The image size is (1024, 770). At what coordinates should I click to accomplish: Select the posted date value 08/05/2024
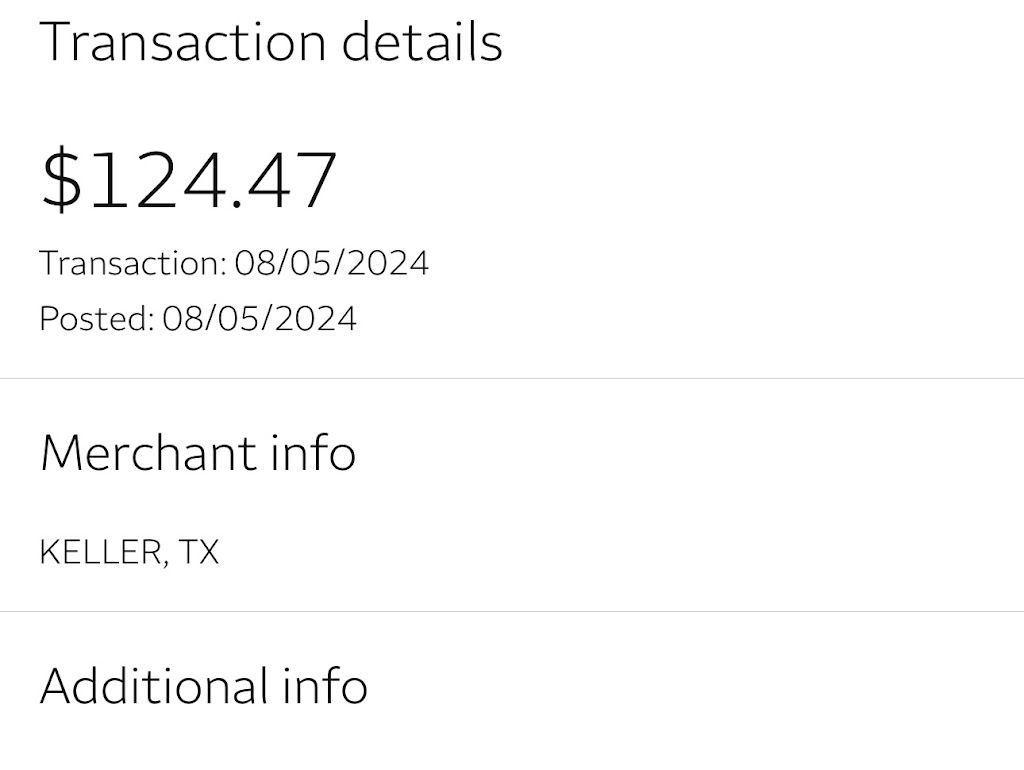259,319
